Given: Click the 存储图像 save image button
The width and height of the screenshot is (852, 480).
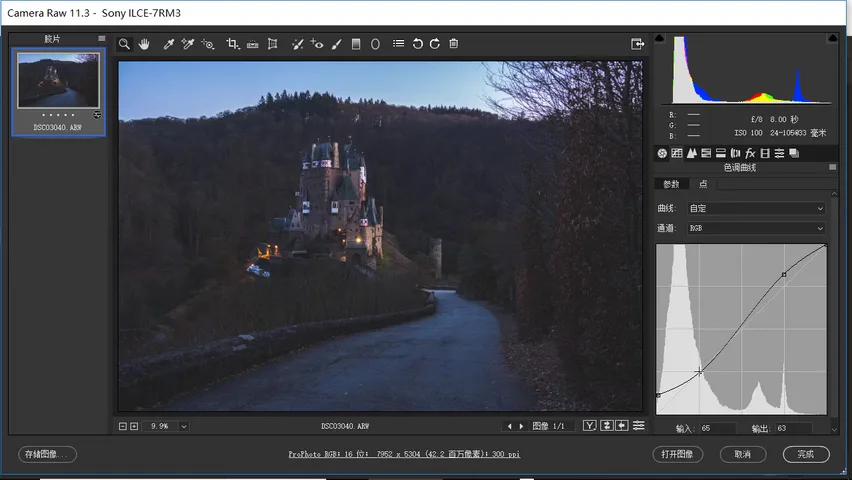Looking at the screenshot, I should click(x=47, y=454).
